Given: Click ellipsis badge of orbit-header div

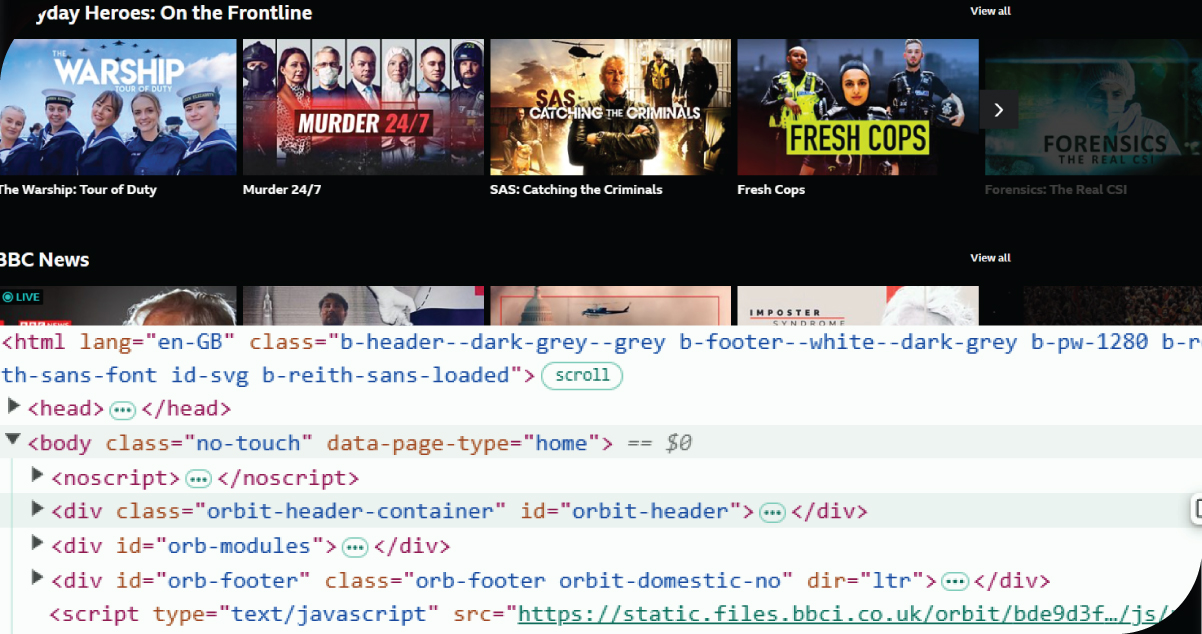Looking at the screenshot, I should pyautogui.click(x=772, y=513).
